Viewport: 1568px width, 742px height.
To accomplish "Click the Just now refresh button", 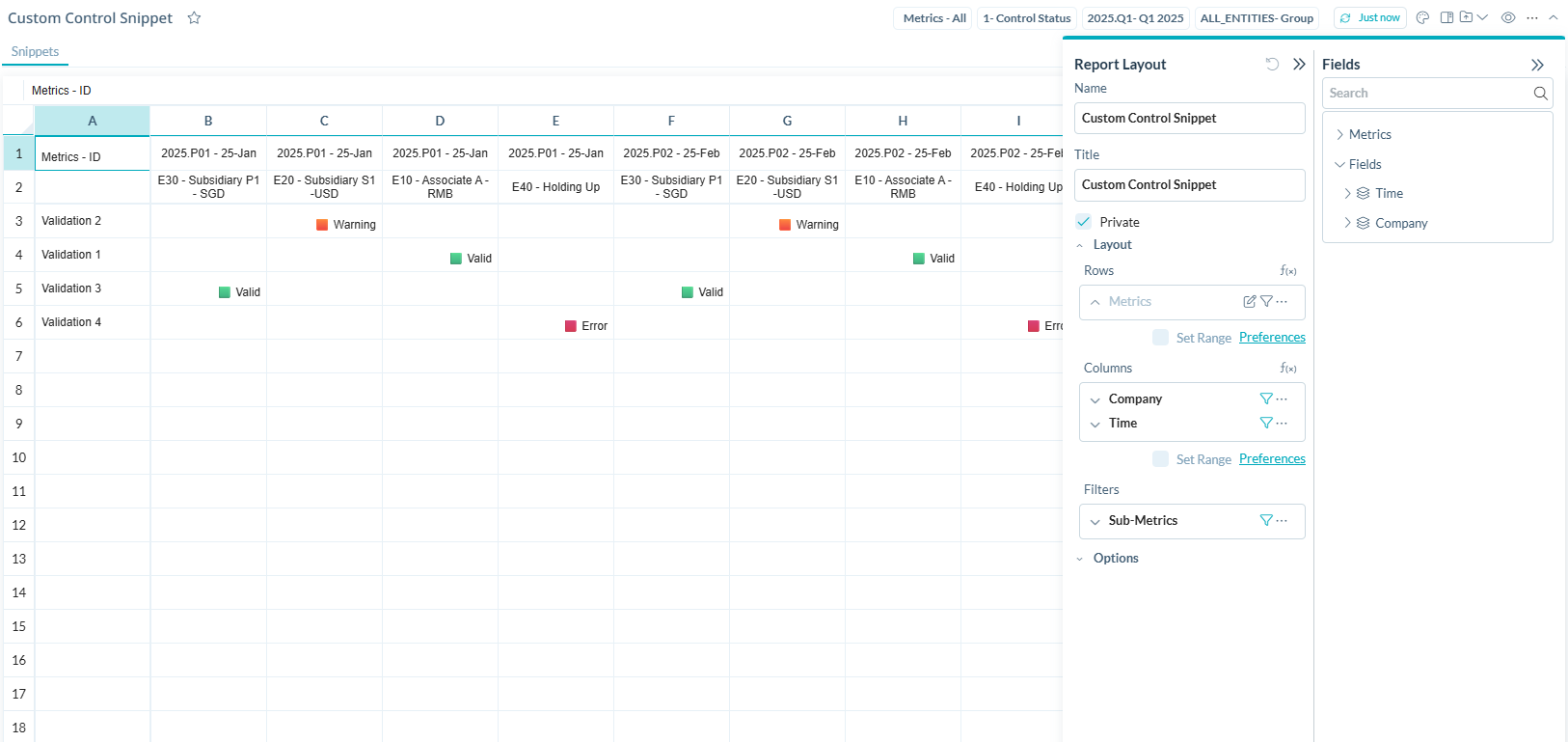I will pyautogui.click(x=1369, y=18).
